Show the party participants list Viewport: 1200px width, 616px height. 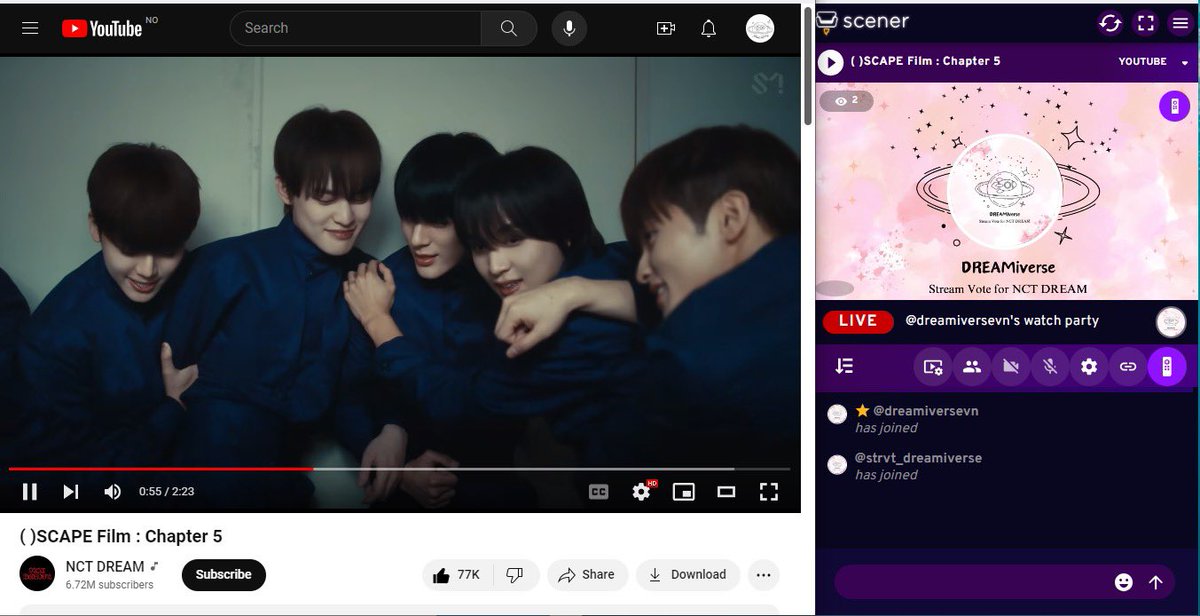click(971, 367)
